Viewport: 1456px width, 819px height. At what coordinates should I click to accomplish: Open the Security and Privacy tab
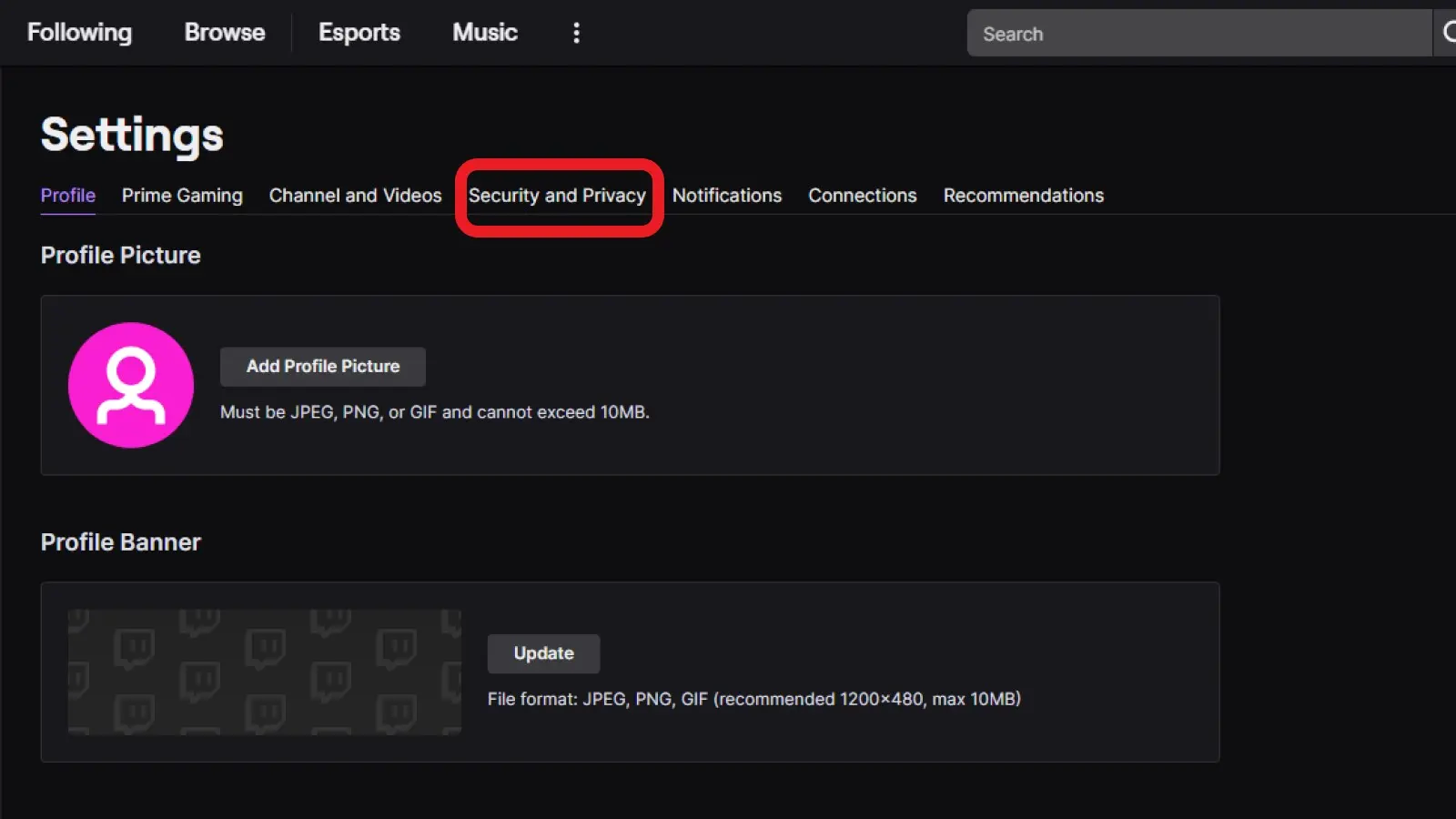[557, 196]
